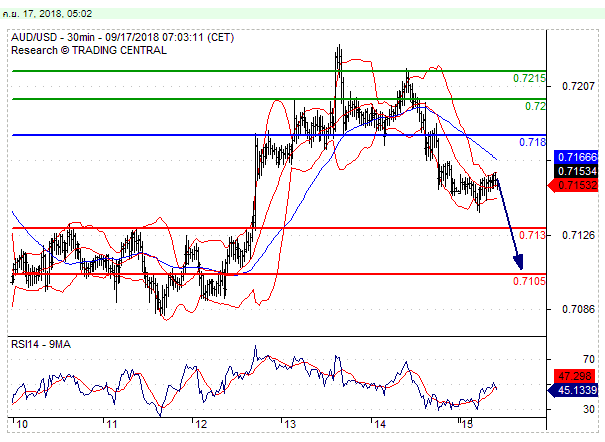The width and height of the screenshot is (605, 442).
Task: Click date marker 13 on time axis
Action: click(x=290, y=425)
